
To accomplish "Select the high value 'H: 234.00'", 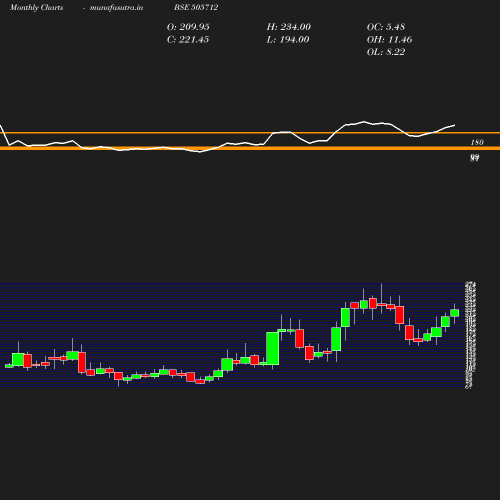I will click(x=289, y=27).
